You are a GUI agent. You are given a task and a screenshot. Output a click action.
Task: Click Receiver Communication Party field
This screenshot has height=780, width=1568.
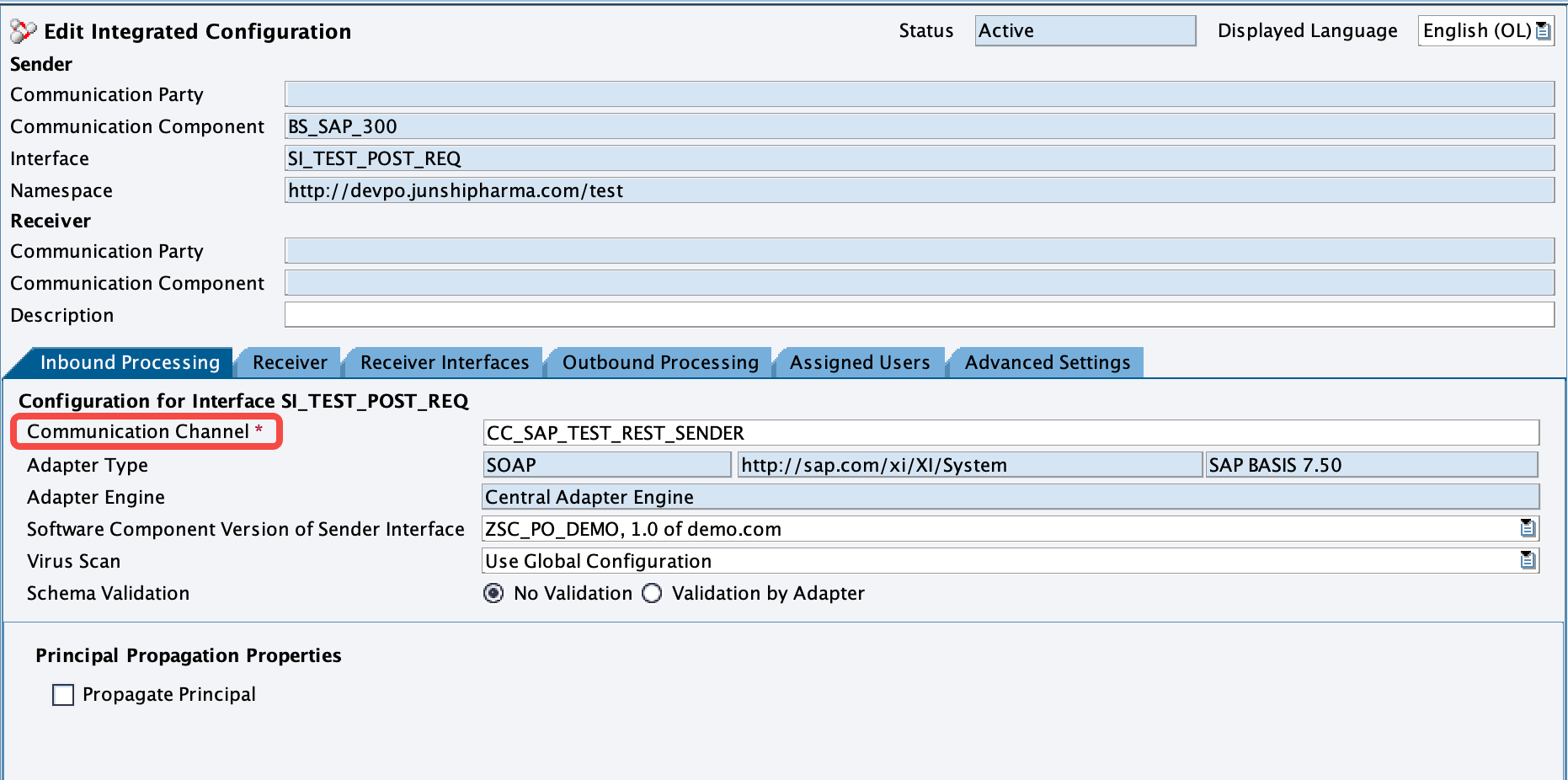pos(920,250)
